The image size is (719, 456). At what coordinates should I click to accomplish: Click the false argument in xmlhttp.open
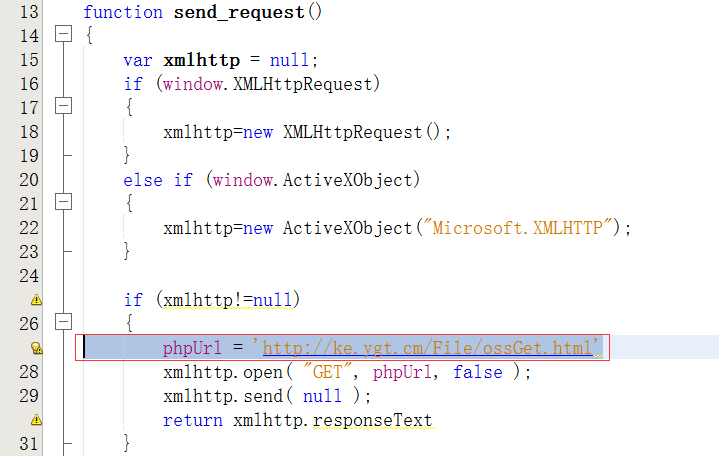point(477,372)
